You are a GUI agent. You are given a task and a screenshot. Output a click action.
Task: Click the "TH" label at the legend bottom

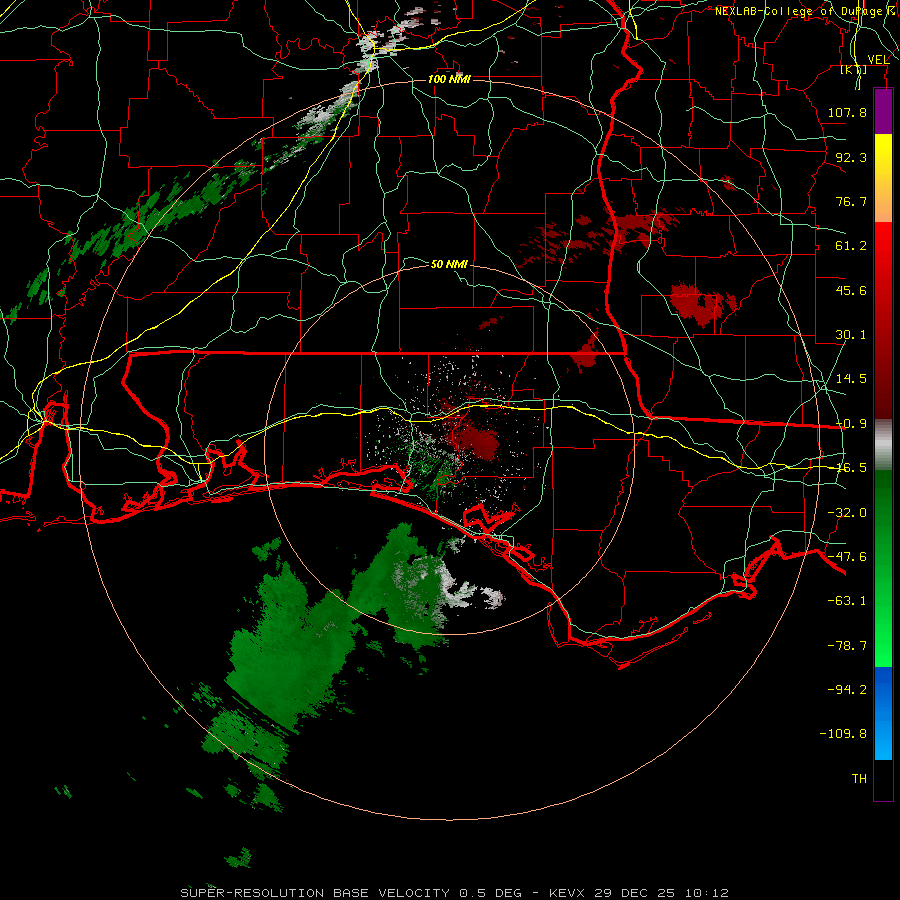[x=859, y=779]
